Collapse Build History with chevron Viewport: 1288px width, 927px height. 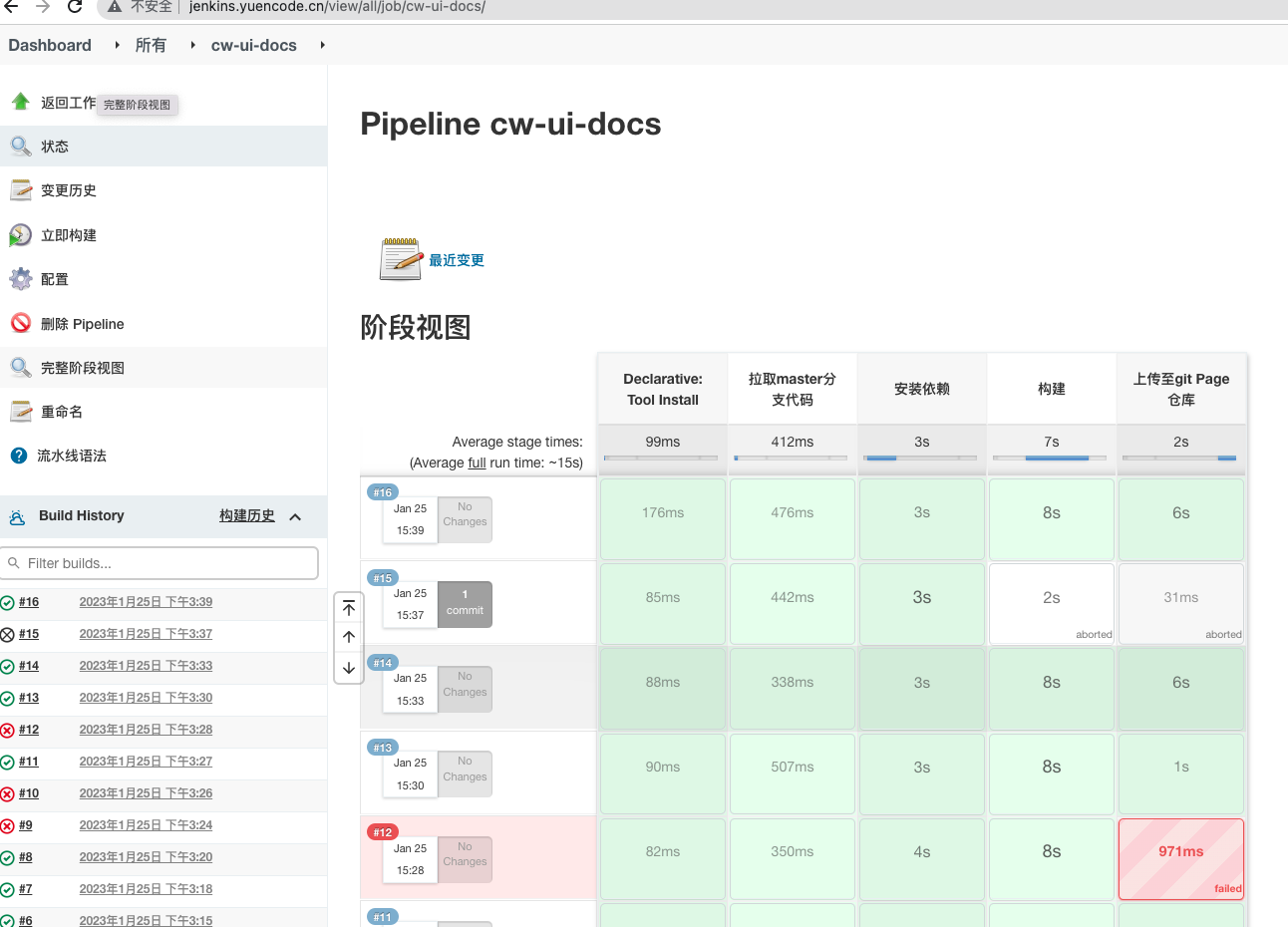pos(295,516)
